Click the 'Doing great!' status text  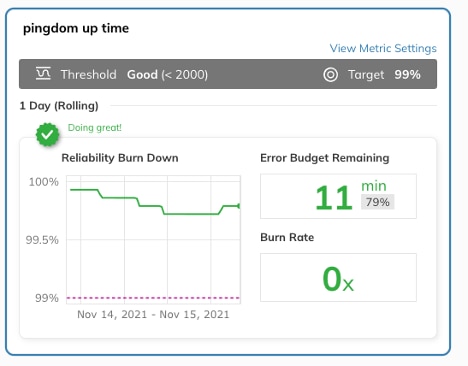pyautogui.click(x=95, y=128)
